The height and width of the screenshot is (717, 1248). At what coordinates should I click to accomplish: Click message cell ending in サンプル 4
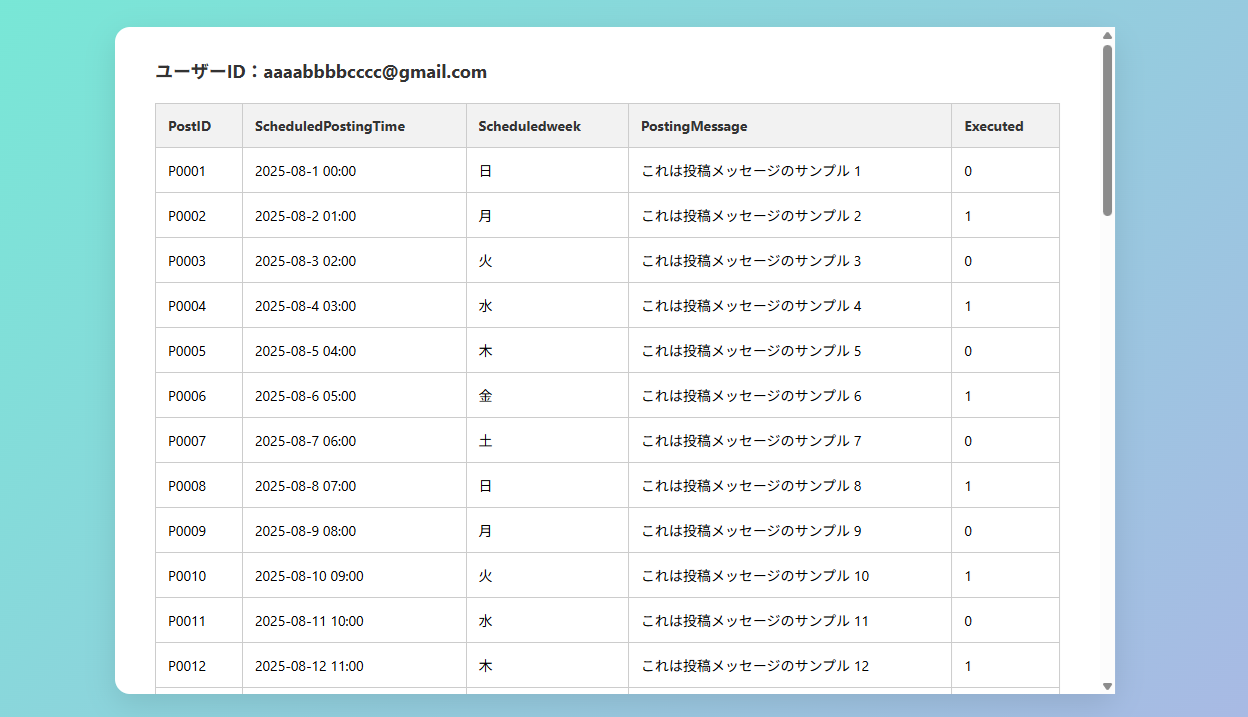coord(790,306)
